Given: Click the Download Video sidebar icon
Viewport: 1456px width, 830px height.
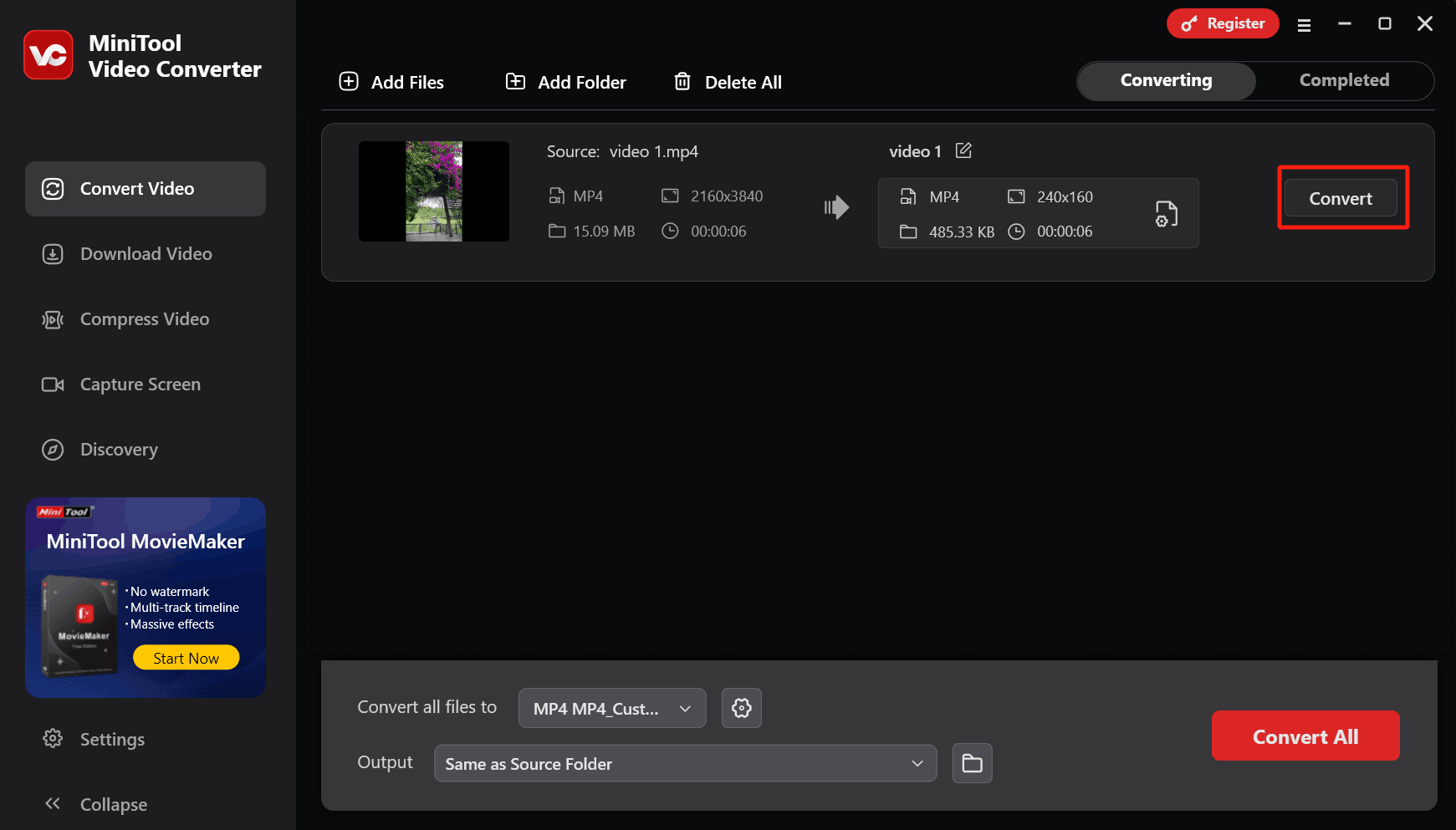Looking at the screenshot, I should click(x=53, y=254).
